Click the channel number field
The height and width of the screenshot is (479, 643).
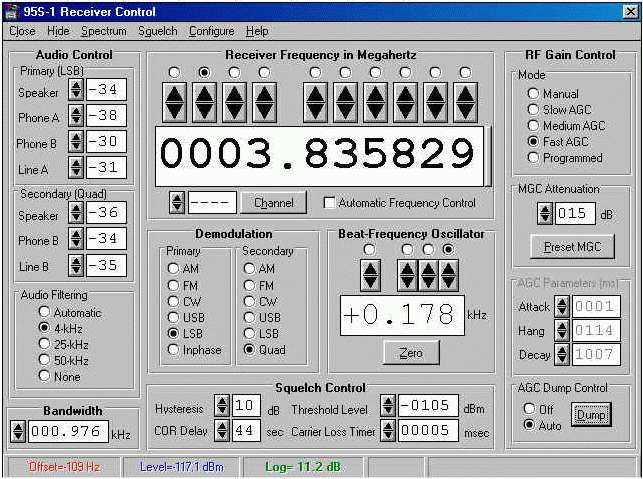[212, 203]
